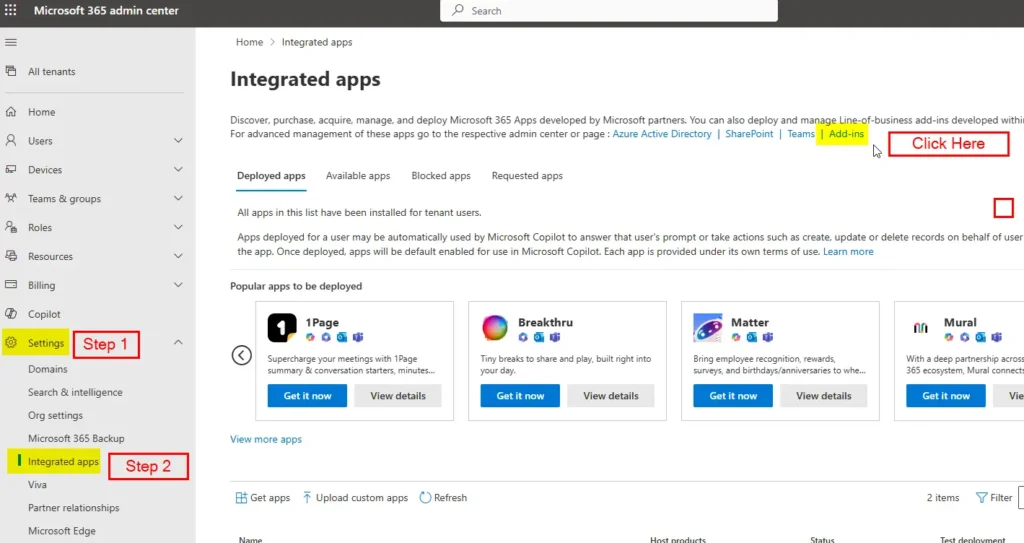Click Get it now for 1Page
This screenshot has width=1024, height=543.
[x=308, y=396]
